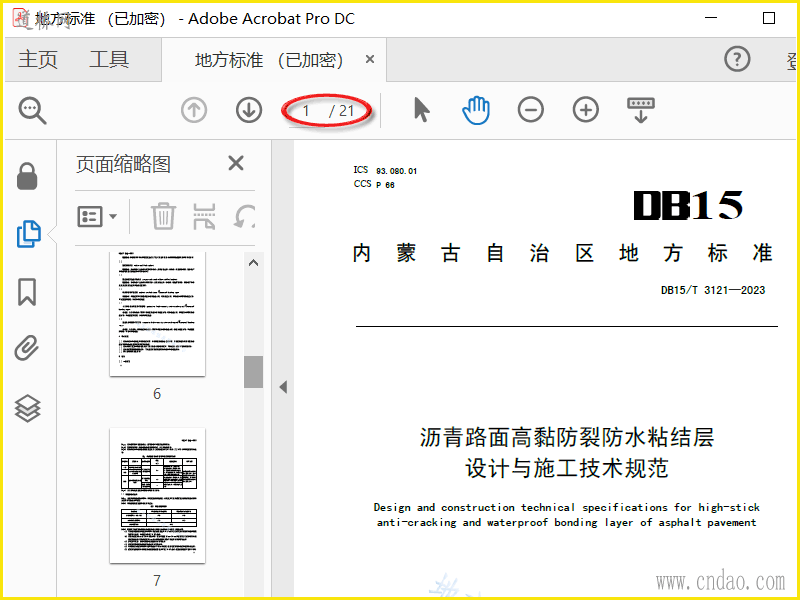800x600 pixels.
Task: Open the attachments paperclip panel
Action: tap(27, 349)
